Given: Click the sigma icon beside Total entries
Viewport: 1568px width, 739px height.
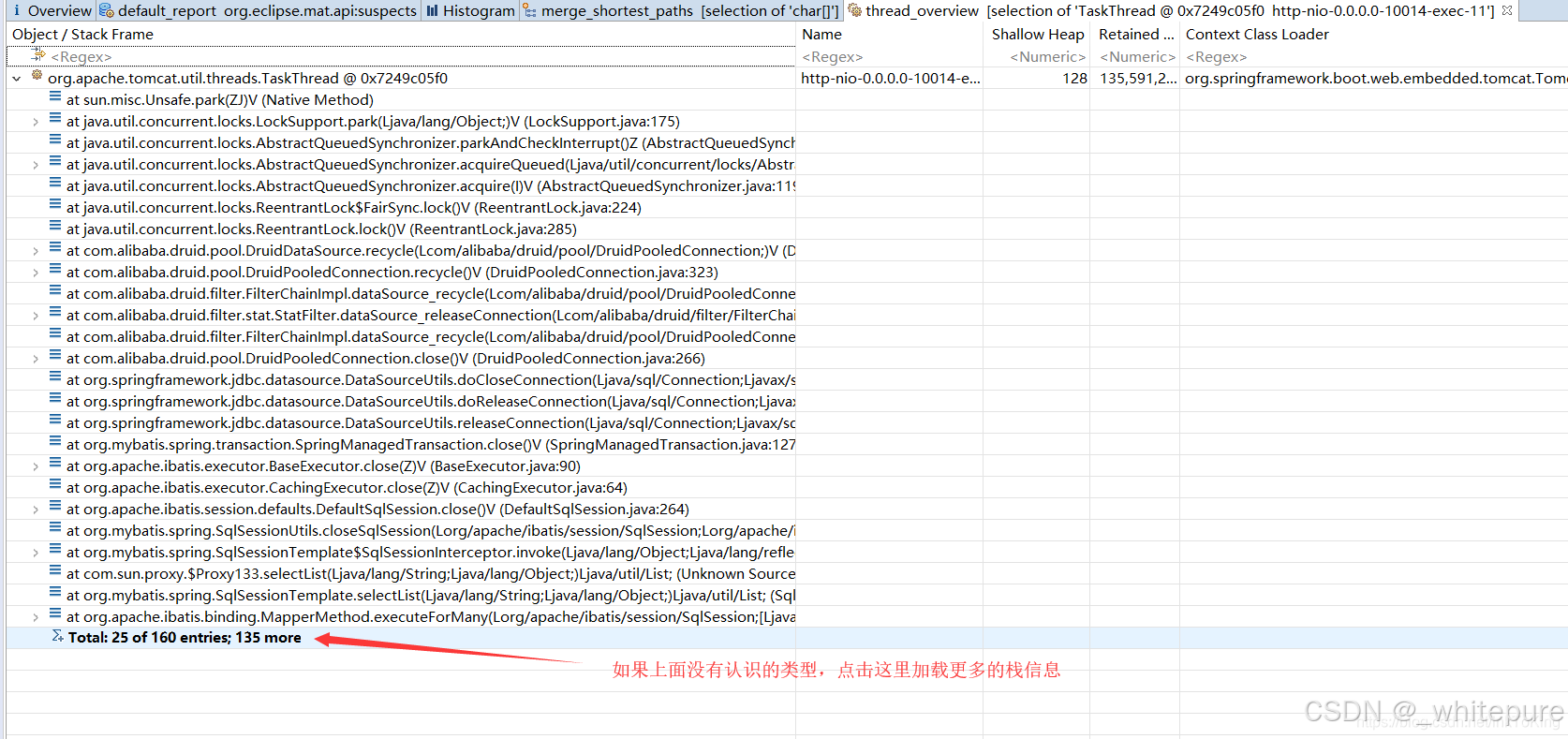Looking at the screenshot, I should (57, 636).
